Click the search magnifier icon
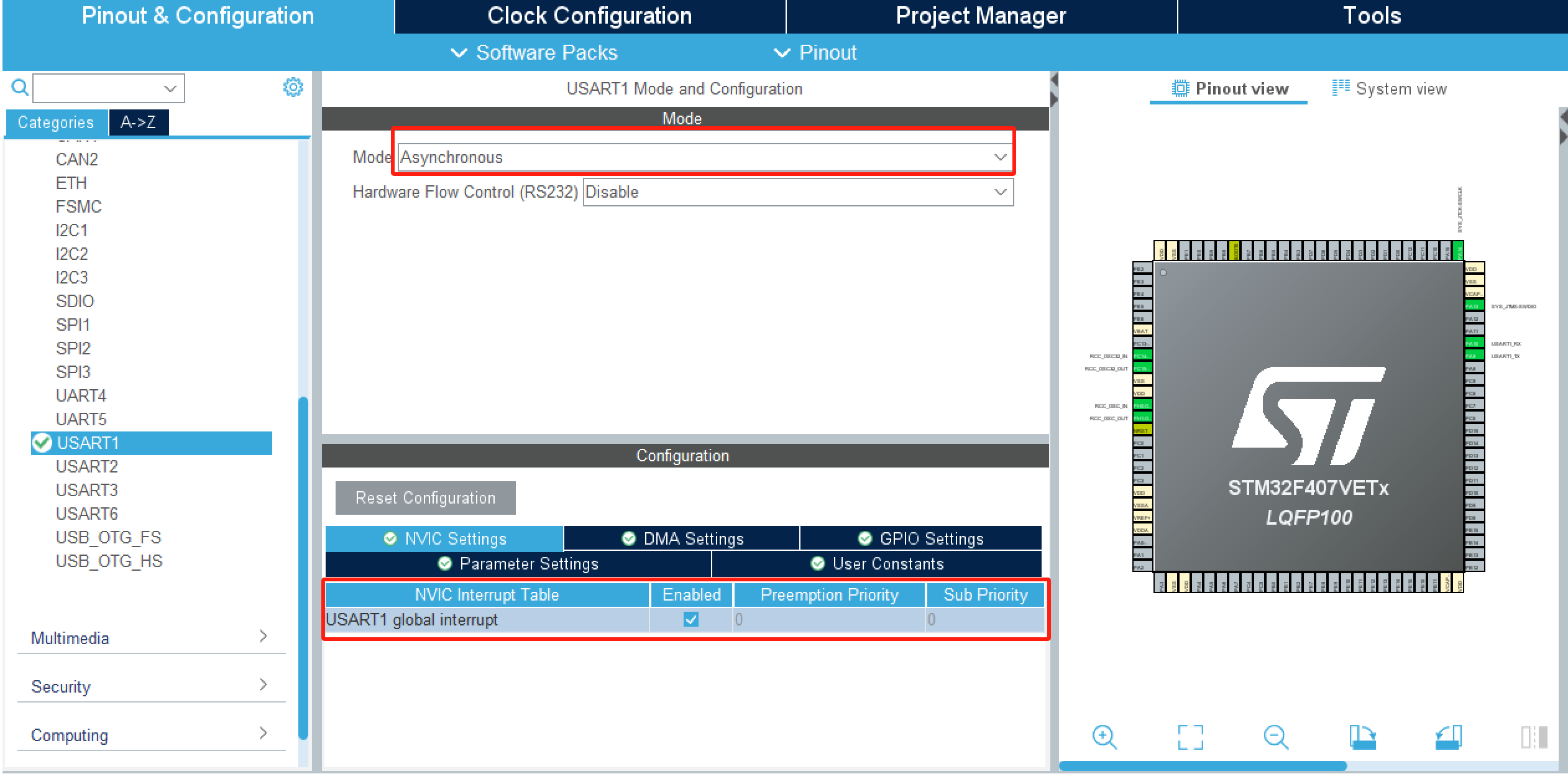1568x779 pixels. coord(20,88)
